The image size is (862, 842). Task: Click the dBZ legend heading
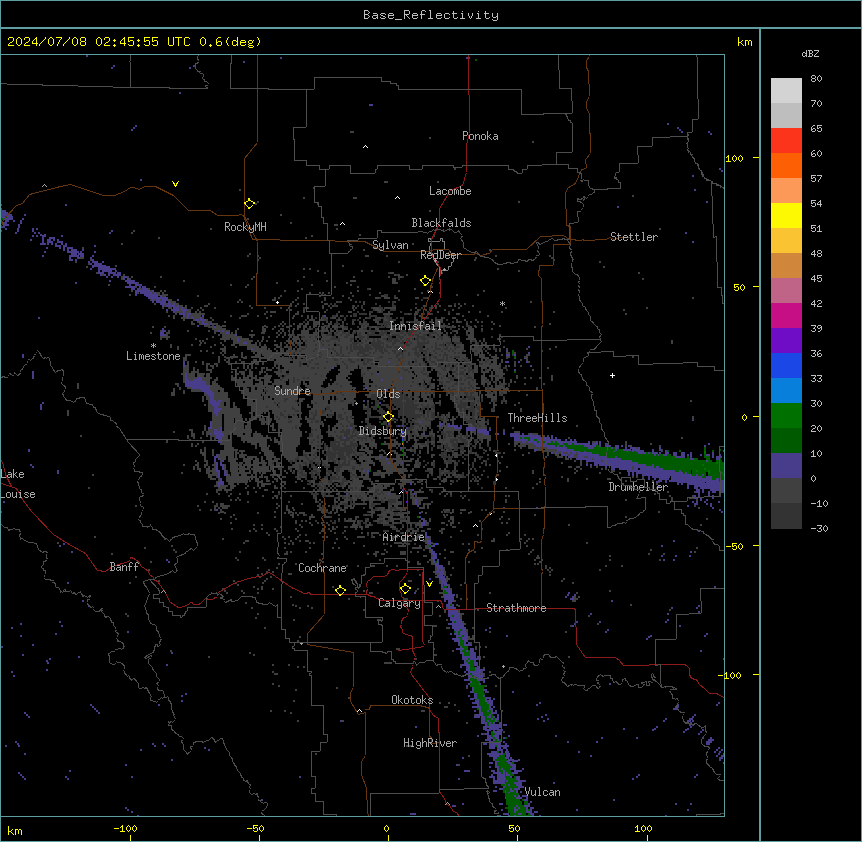pyautogui.click(x=810, y=54)
